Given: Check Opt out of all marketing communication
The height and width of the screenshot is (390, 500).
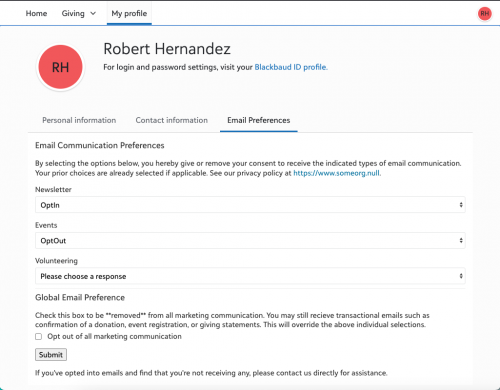Looking at the screenshot, I should (39, 337).
